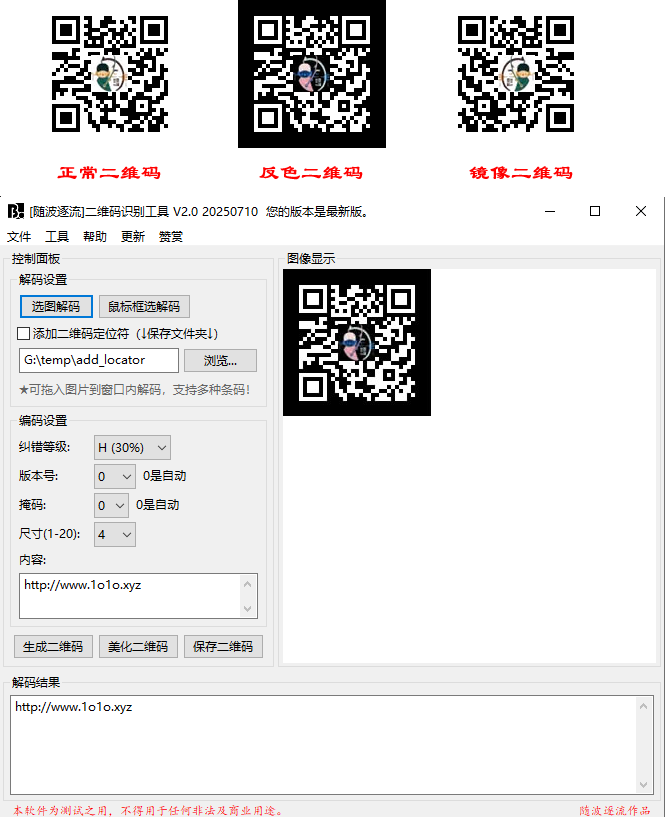Maximize the QR tool window
This screenshot has height=819, width=665.
[x=594, y=211]
